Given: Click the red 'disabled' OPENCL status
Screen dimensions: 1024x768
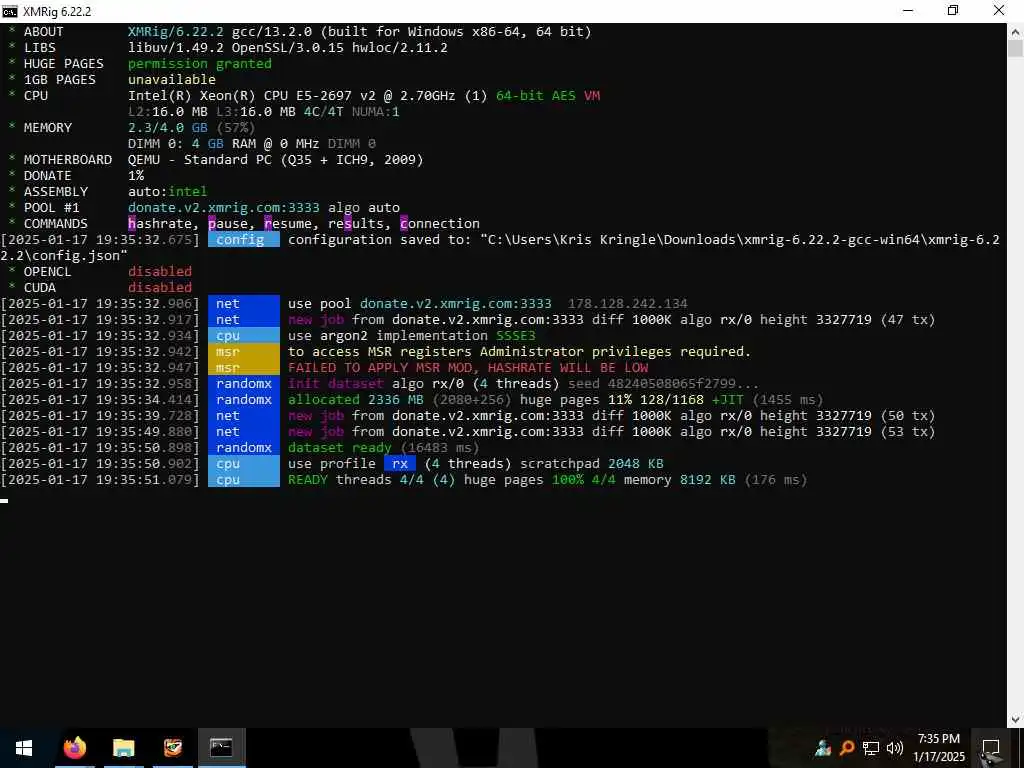Looking at the screenshot, I should [160, 271].
